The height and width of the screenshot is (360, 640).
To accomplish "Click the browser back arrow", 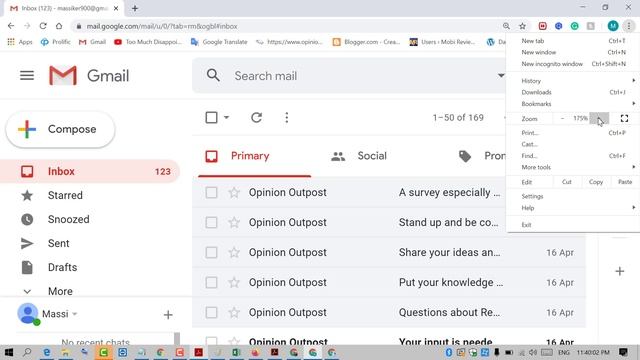I will [11, 26].
